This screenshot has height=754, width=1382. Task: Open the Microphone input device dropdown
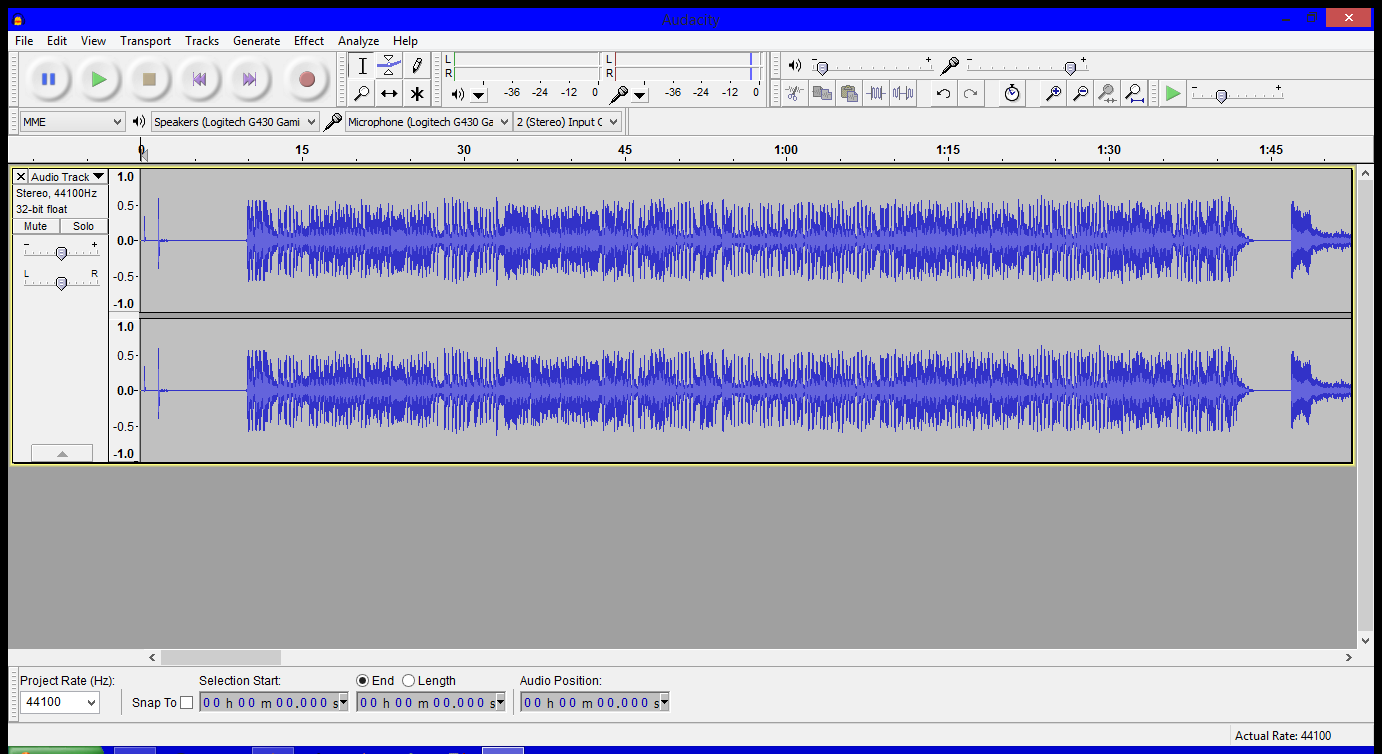pyautogui.click(x=428, y=122)
